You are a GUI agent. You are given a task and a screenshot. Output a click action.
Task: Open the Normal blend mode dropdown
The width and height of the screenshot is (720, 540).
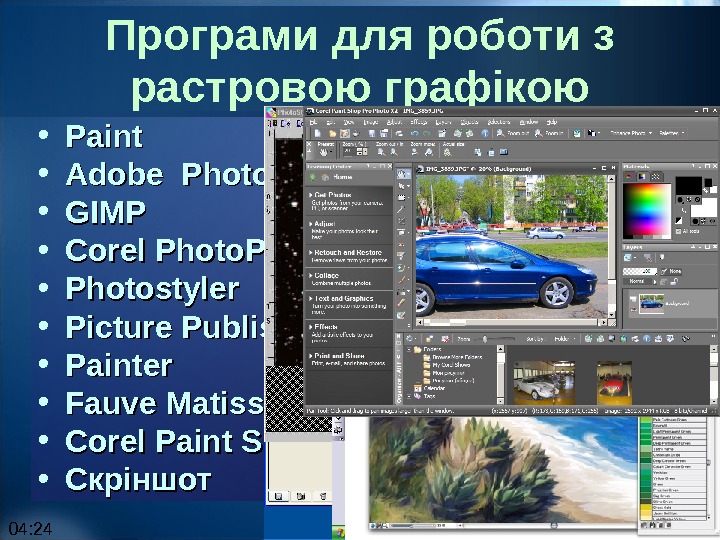click(639, 281)
